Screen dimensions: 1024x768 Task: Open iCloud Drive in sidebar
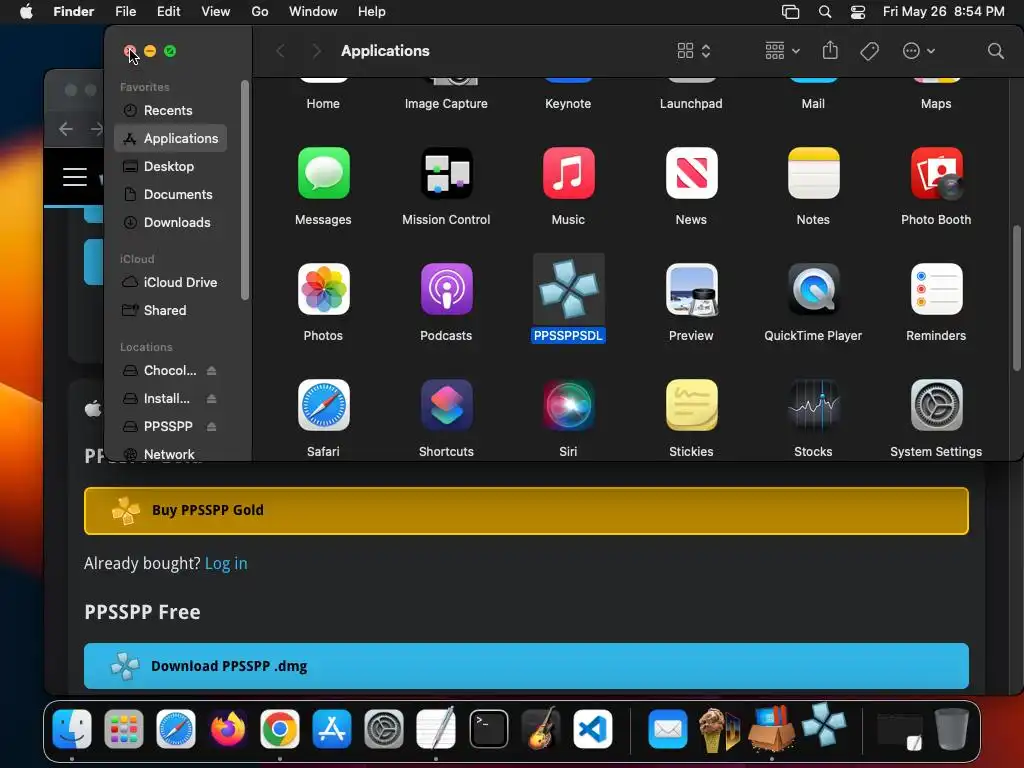coord(170,282)
